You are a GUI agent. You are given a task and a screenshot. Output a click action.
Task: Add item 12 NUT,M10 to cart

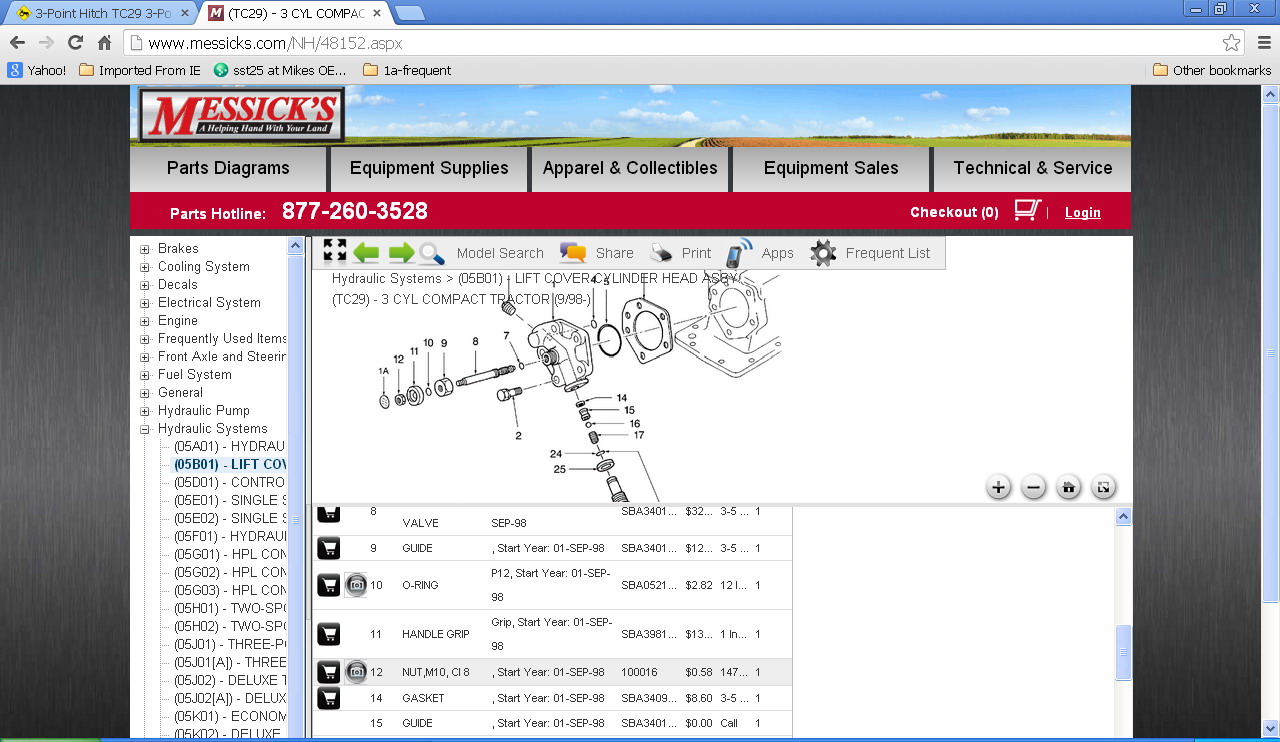point(329,672)
